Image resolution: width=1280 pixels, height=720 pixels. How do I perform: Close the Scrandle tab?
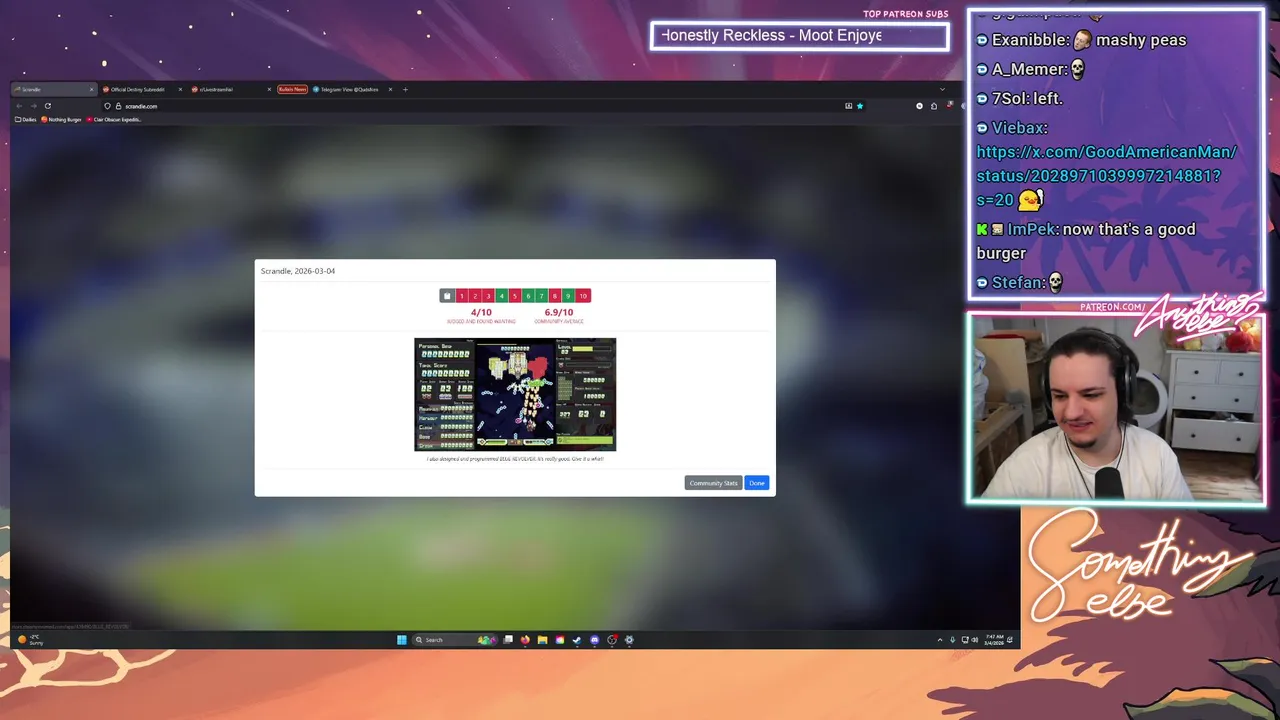(x=91, y=89)
